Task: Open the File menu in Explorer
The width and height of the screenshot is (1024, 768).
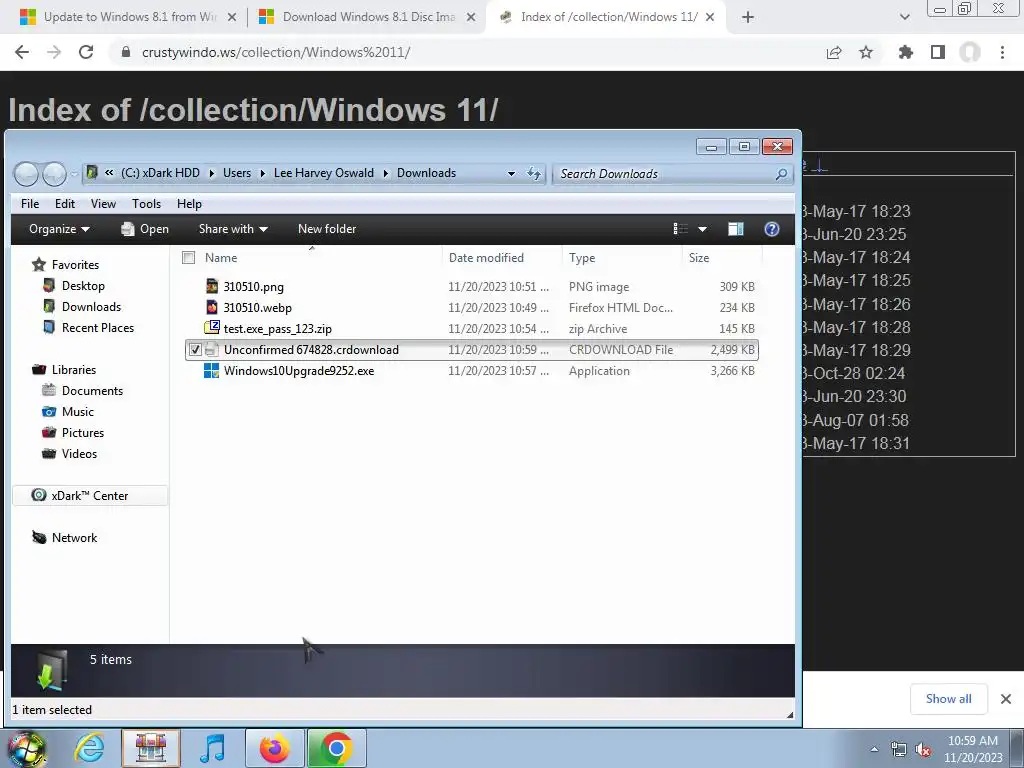Action: point(29,204)
